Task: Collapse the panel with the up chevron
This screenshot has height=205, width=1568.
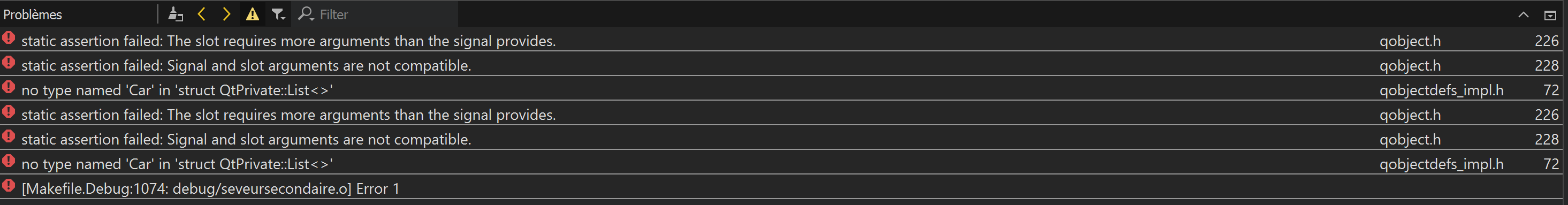Action: [1523, 14]
